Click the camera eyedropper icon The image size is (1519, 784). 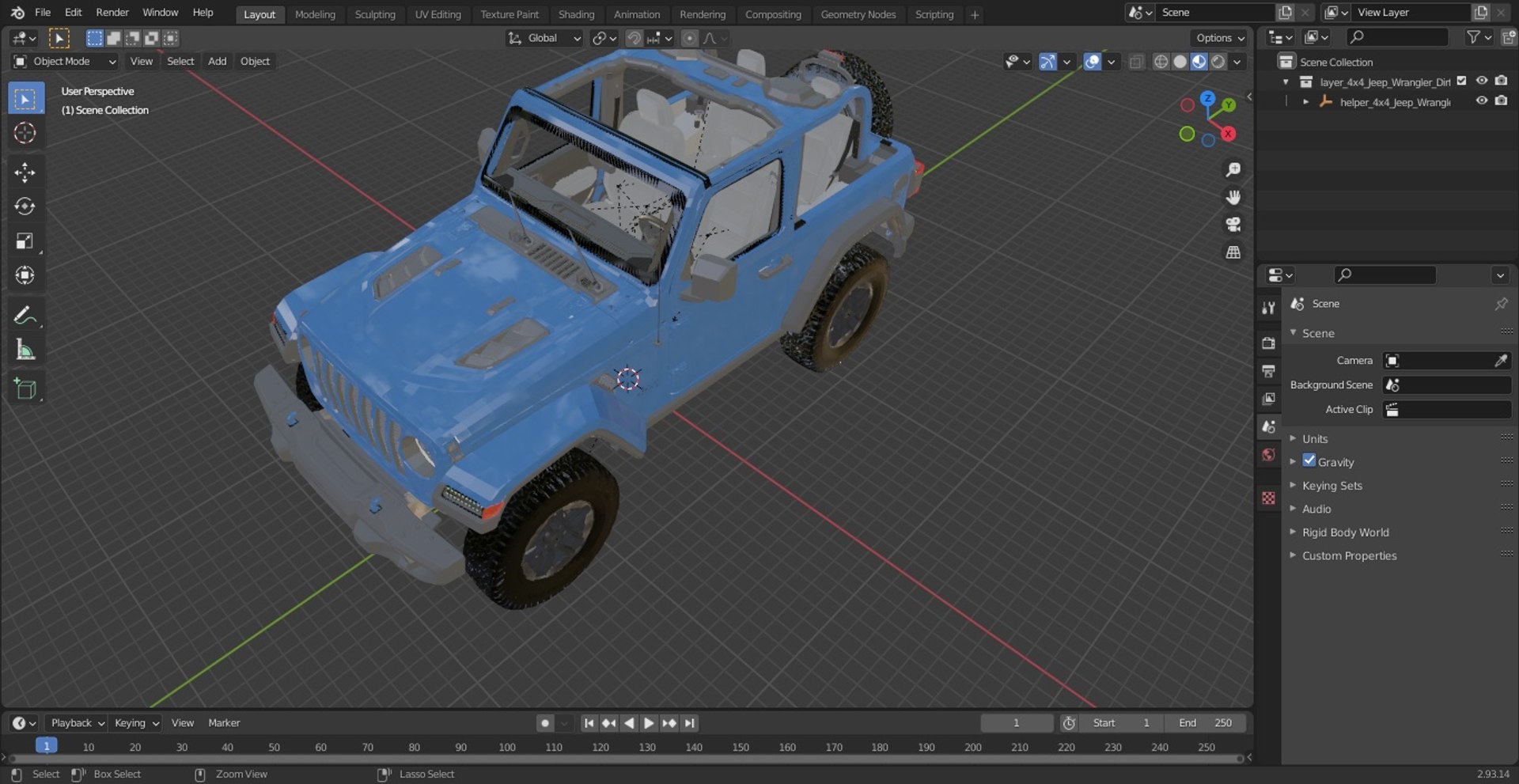(x=1500, y=361)
